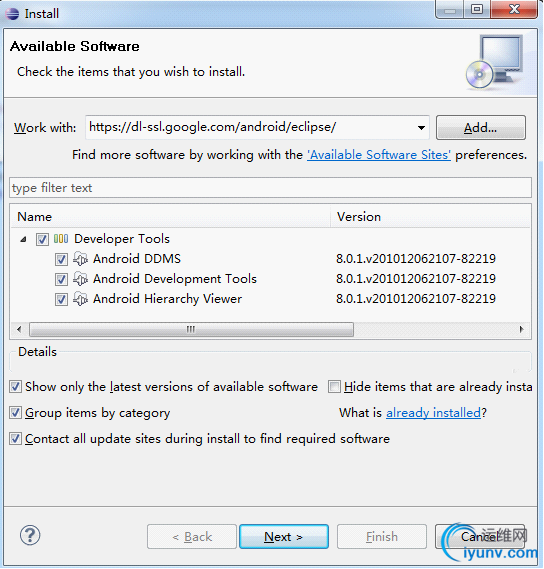
Task: Select the Android DDMS row label
Action: tap(137, 259)
